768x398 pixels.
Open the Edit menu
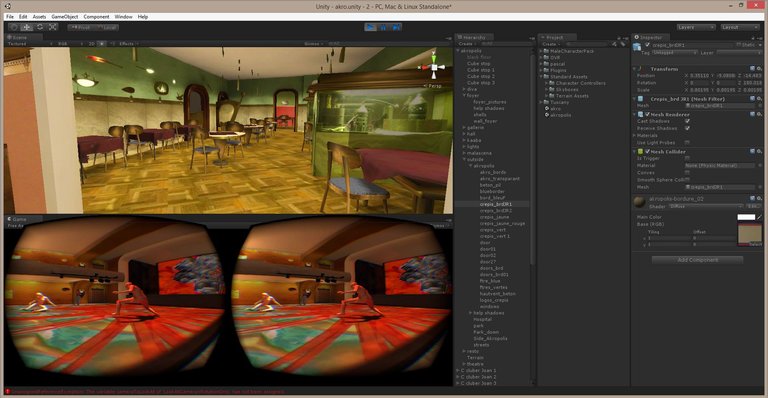coord(23,17)
